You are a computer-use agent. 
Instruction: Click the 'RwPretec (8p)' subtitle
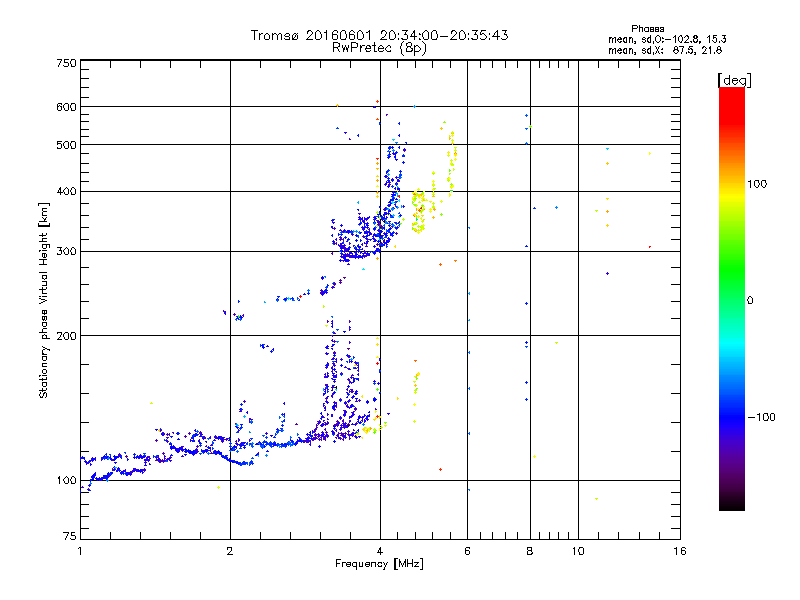coord(379,48)
